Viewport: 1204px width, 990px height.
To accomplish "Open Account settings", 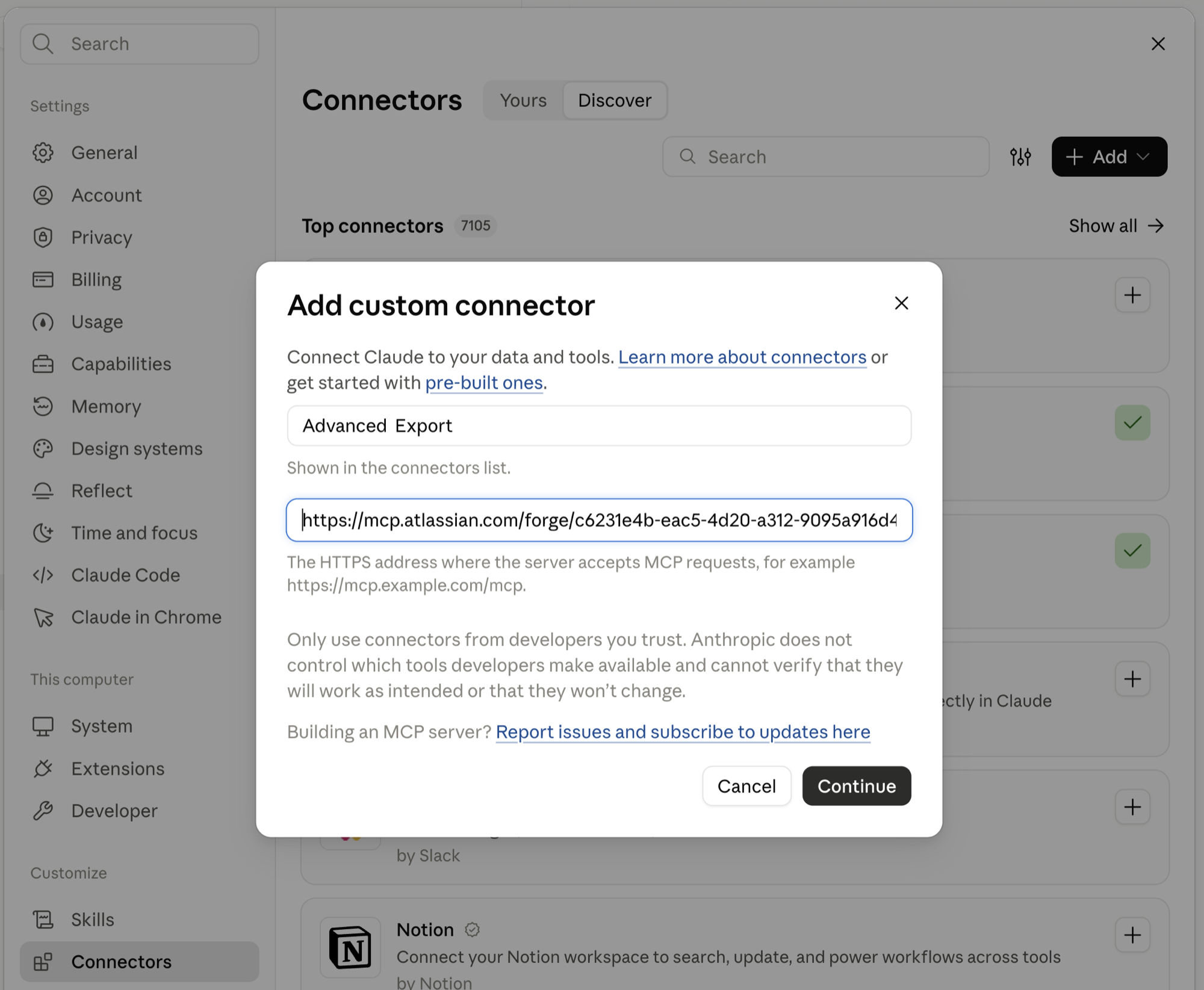I will pyautogui.click(x=139, y=195).
